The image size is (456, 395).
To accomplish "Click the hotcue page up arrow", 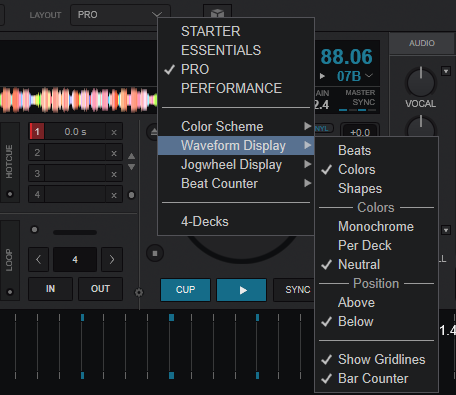I will tap(132, 156).
